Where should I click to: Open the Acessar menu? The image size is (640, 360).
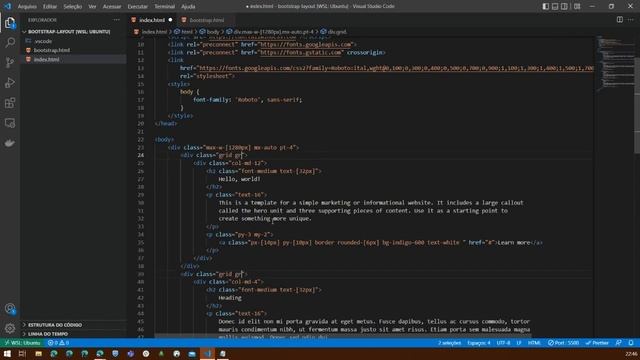point(112,7)
